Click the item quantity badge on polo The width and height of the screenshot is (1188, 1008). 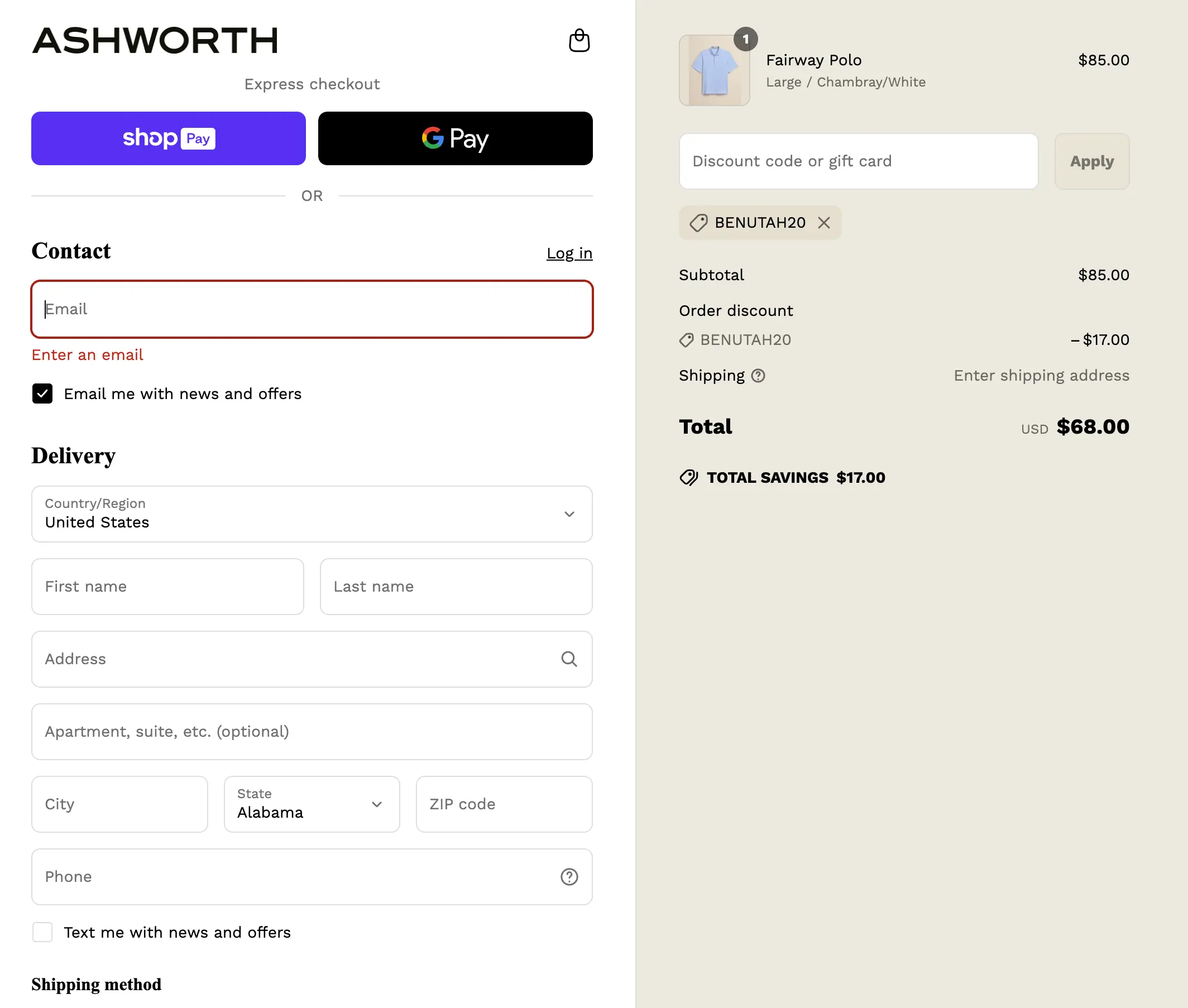(x=745, y=40)
